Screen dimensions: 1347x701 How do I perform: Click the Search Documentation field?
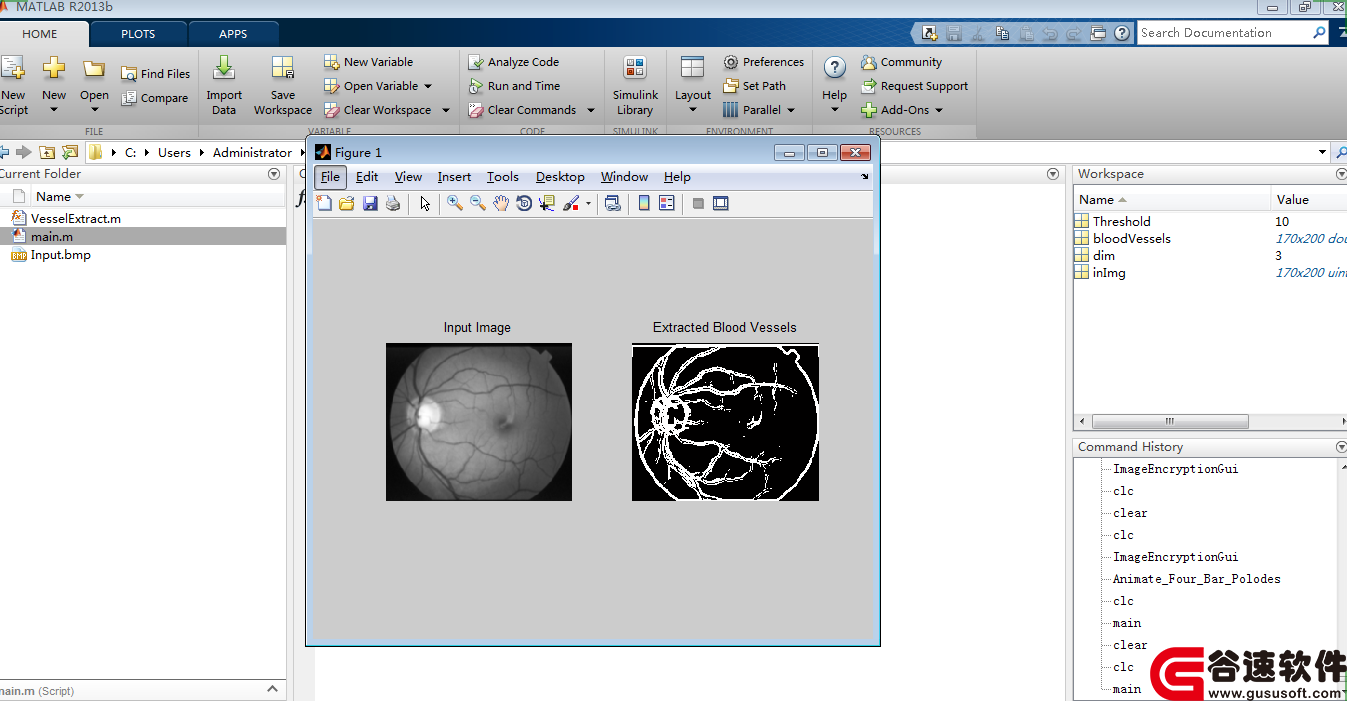[1224, 33]
